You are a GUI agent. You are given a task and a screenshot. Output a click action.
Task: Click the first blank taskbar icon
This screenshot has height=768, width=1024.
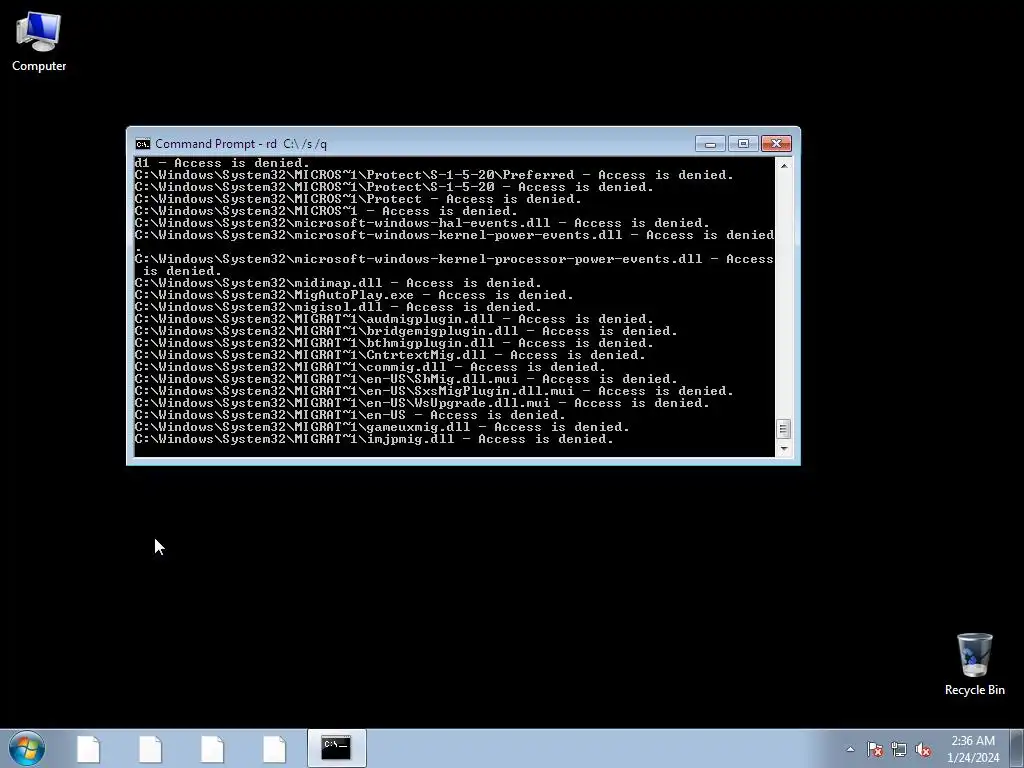(88, 749)
